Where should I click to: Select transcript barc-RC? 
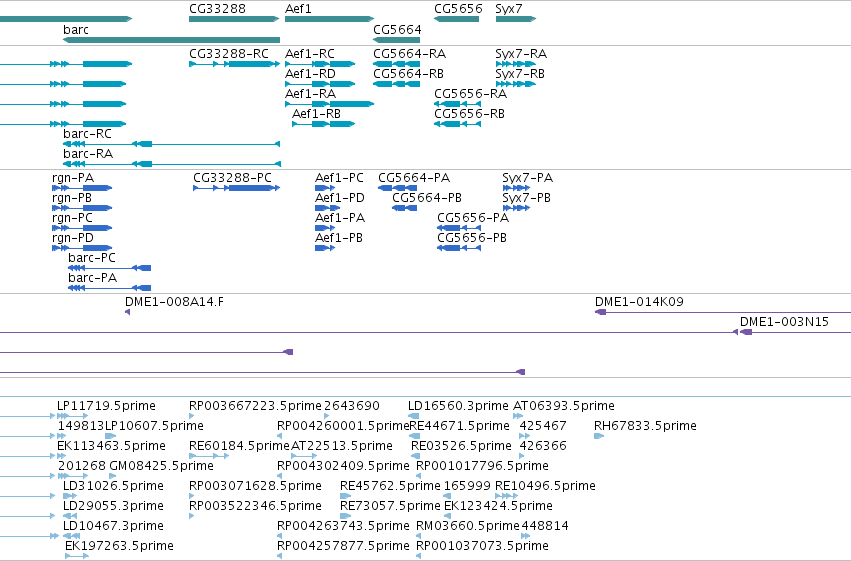pos(172,144)
